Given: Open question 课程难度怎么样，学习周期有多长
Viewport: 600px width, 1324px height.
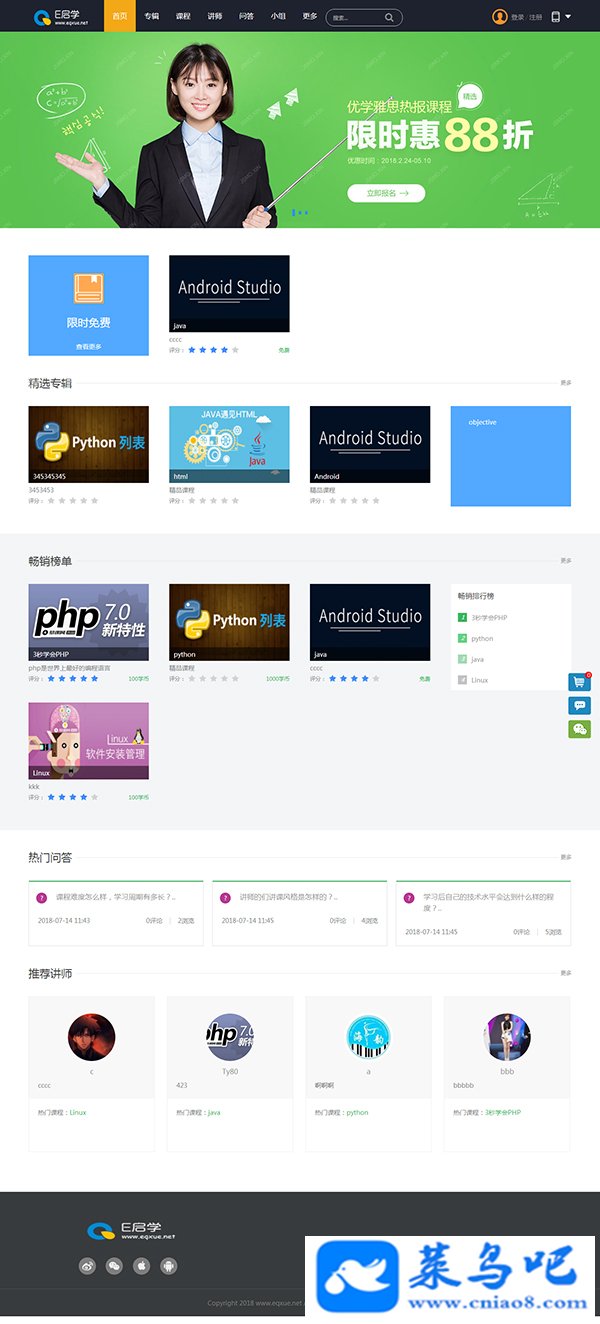Looking at the screenshot, I should pos(115,897).
